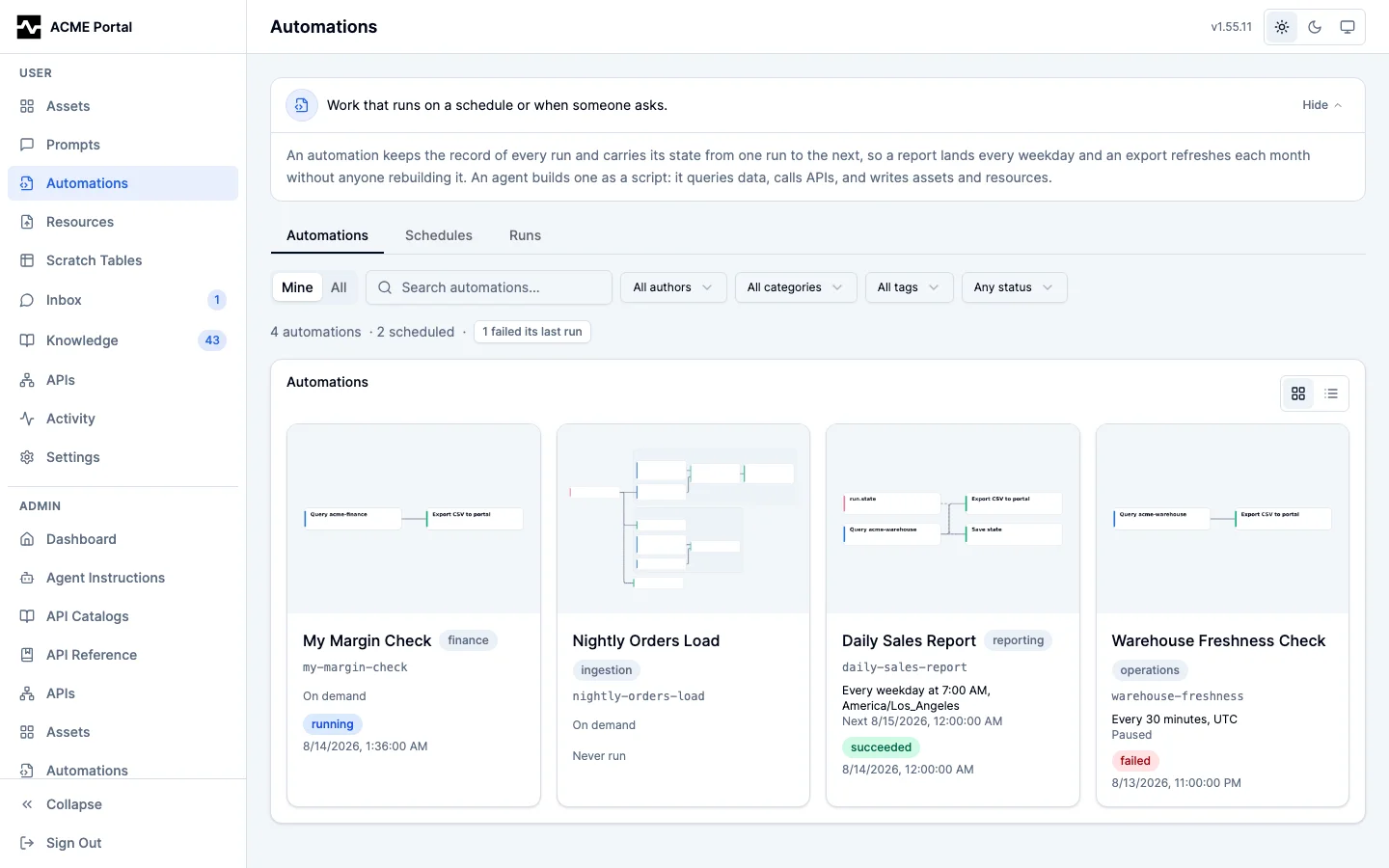Show only Mine automations
The width and height of the screenshot is (1389, 868).
pyautogui.click(x=297, y=287)
